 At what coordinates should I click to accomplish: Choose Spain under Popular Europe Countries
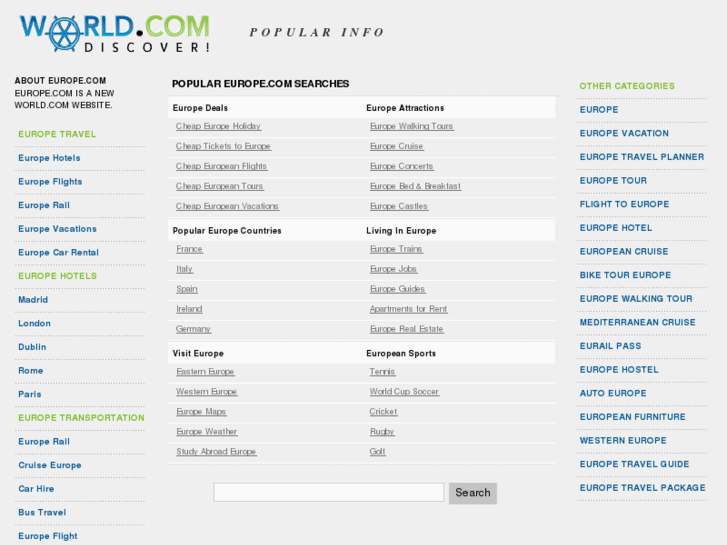pyautogui.click(x=187, y=289)
